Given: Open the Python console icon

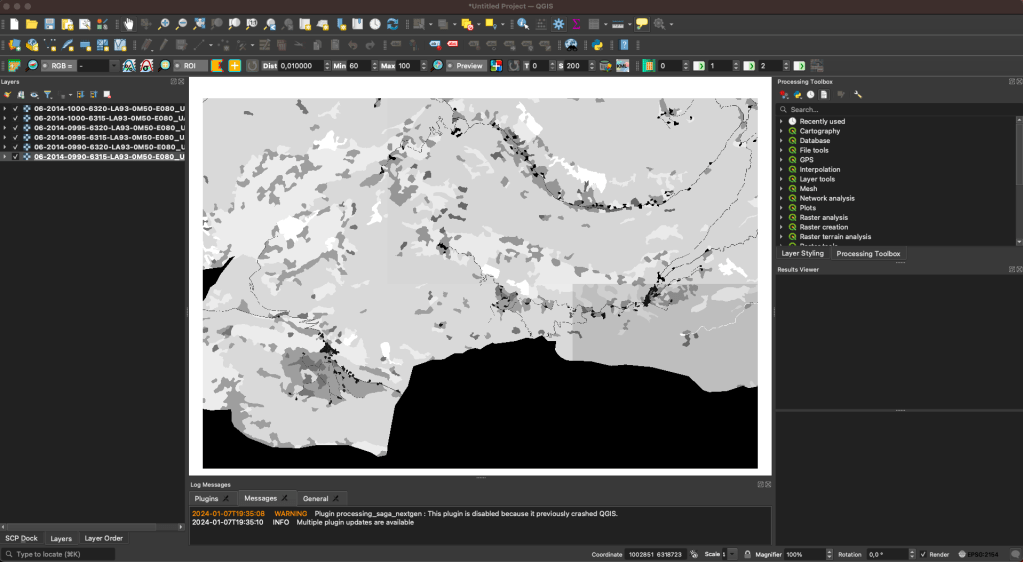Looking at the screenshot, I should coord(597,45).
